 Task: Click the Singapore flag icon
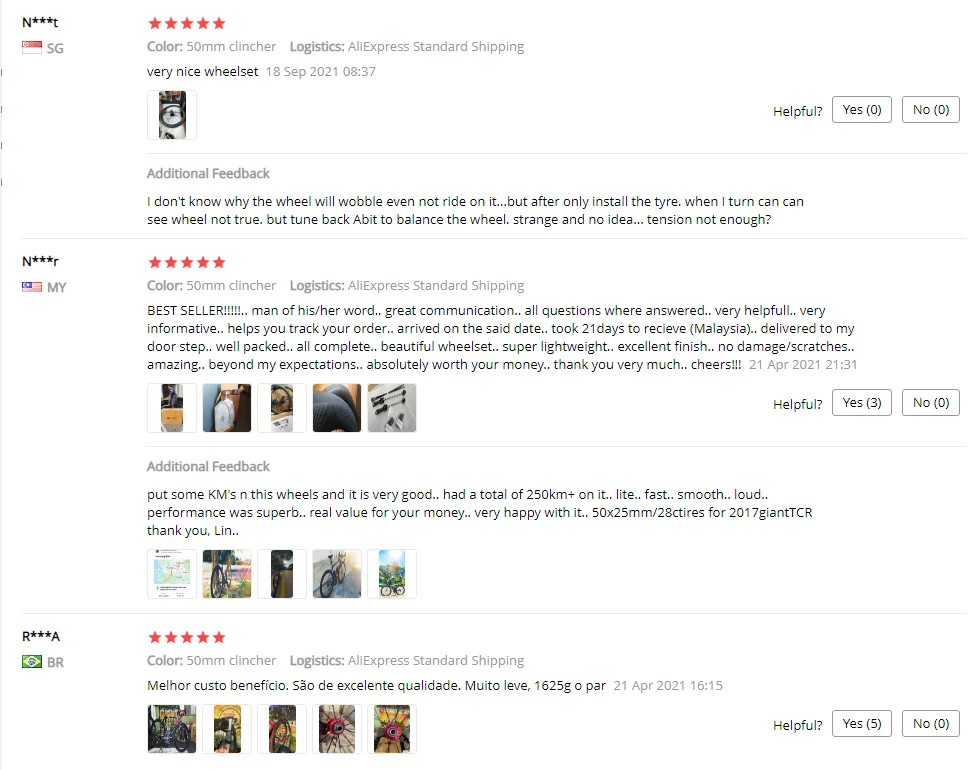point(32,48)
